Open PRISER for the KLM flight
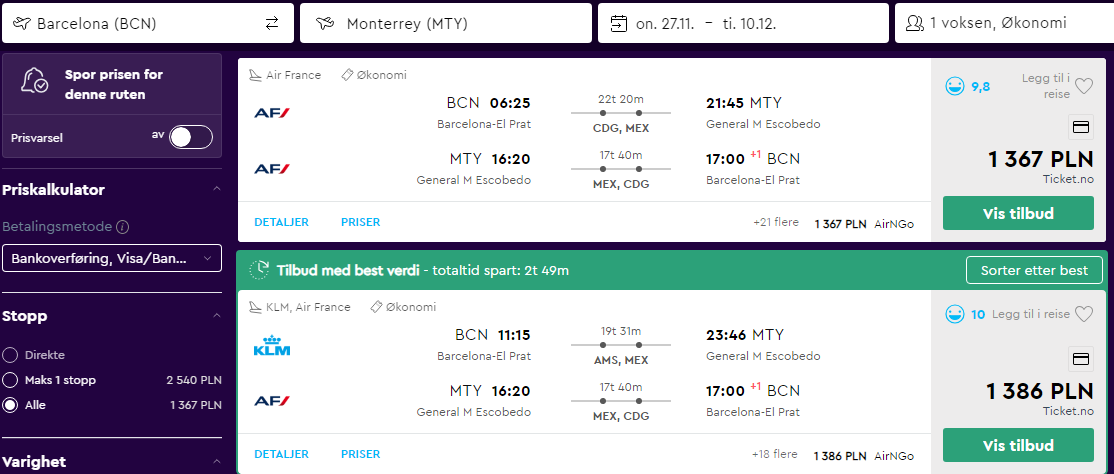This screenshot has width=1114, height=474. coord(360,454)
